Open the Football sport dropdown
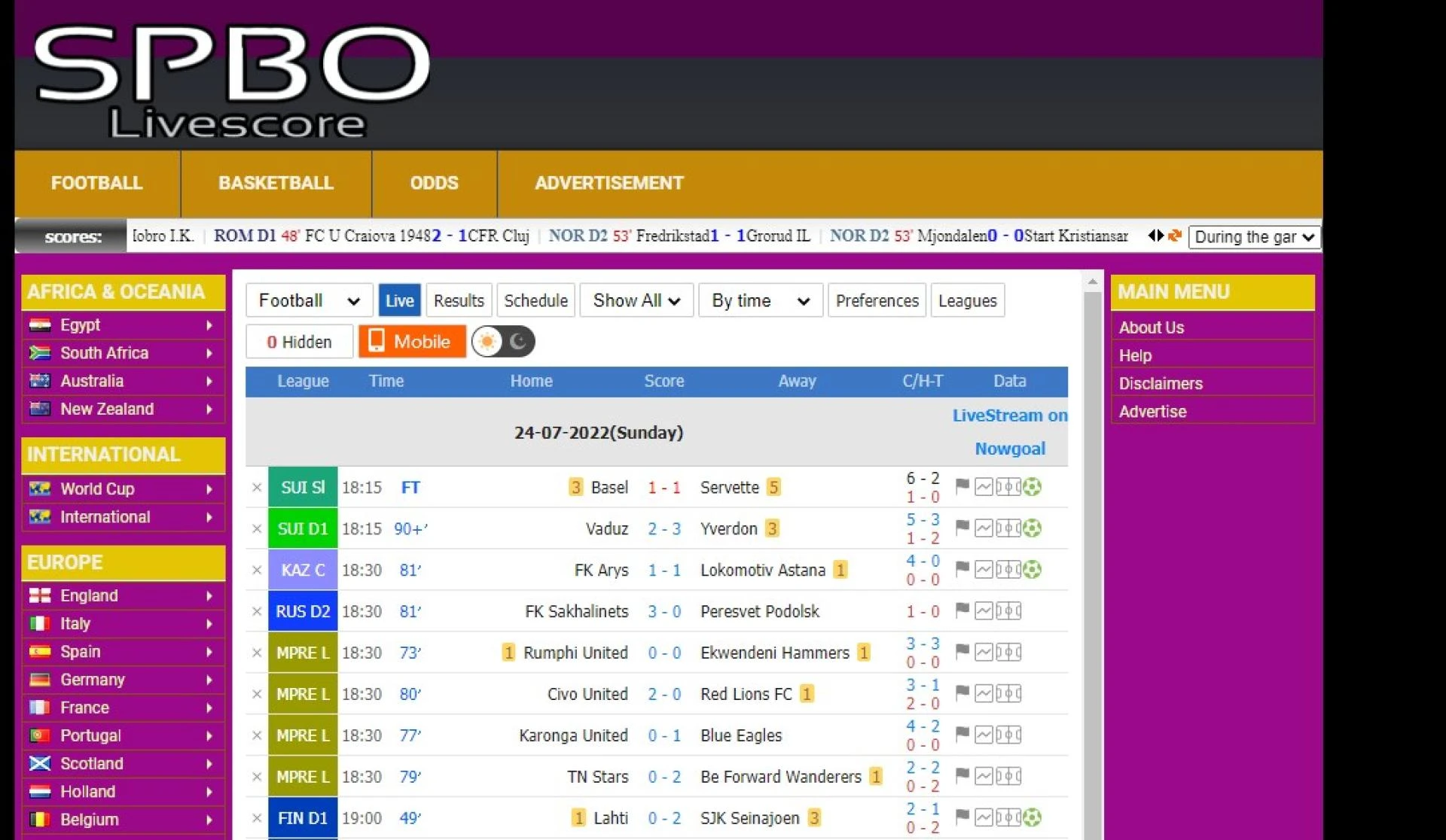1446x840 pixels. 308,300
